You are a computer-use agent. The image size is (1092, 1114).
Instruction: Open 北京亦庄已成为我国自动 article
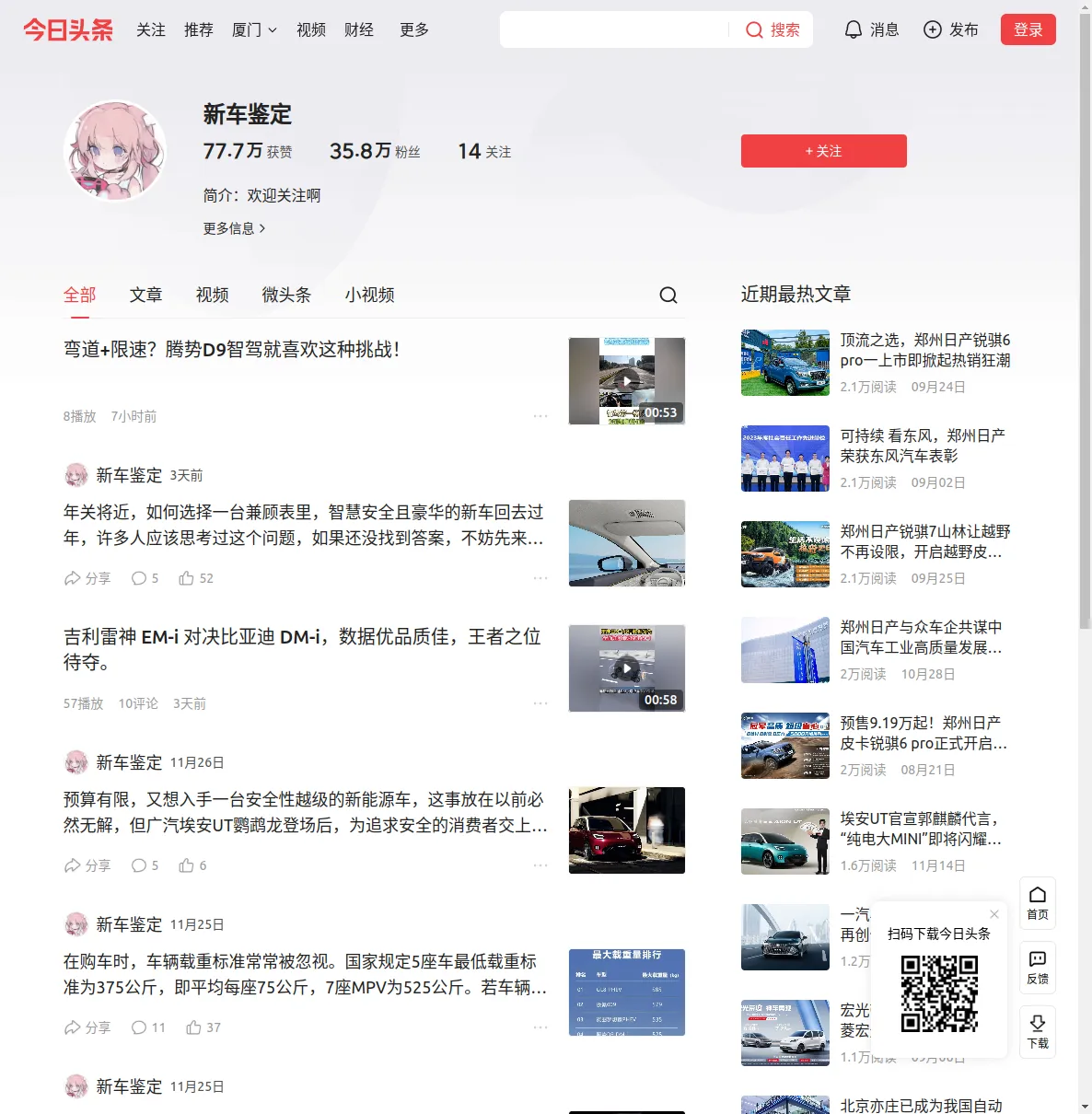click(x=922, y=1106)
